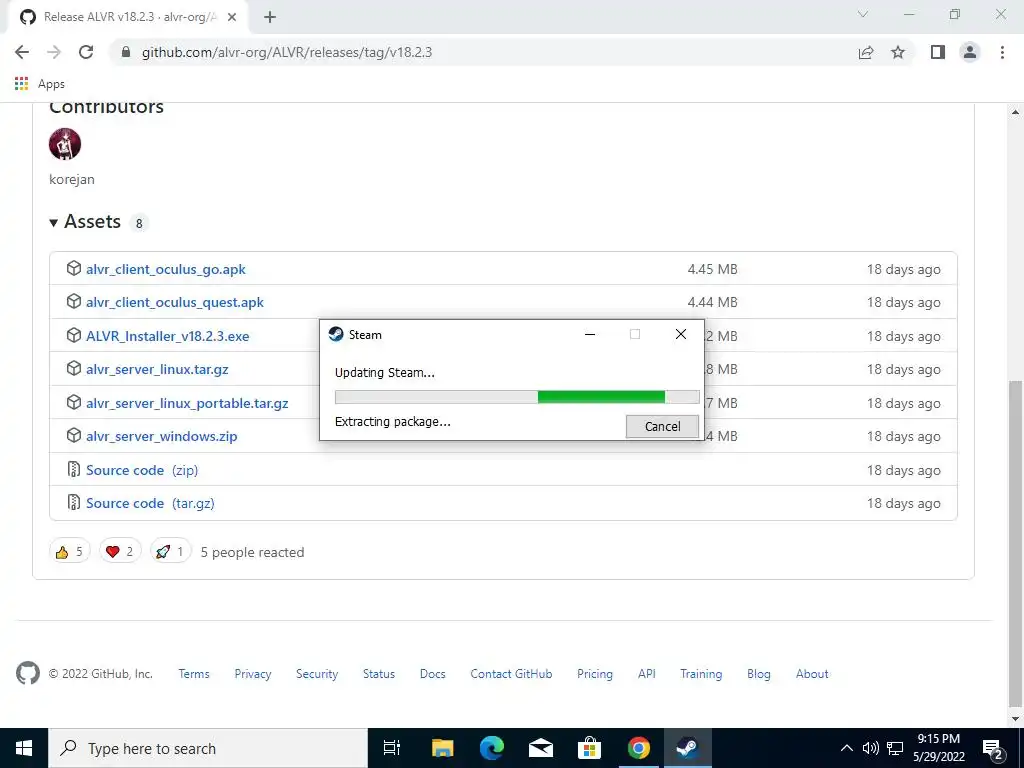Image resolution: width=1024 pixels, height=768 pixels.
Task: Click file-zip icon beside Source code (zip)
Action: [74, 470]
